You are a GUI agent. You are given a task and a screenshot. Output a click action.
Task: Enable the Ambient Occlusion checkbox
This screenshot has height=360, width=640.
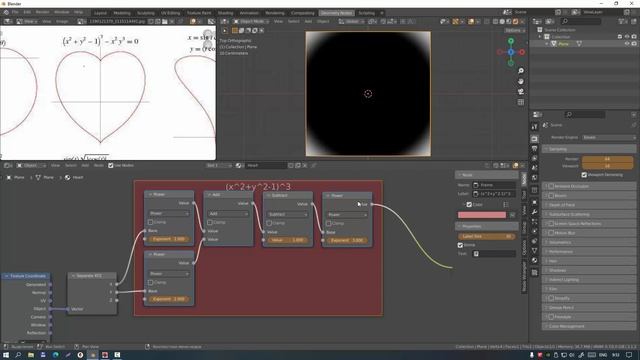coord(551,186)
